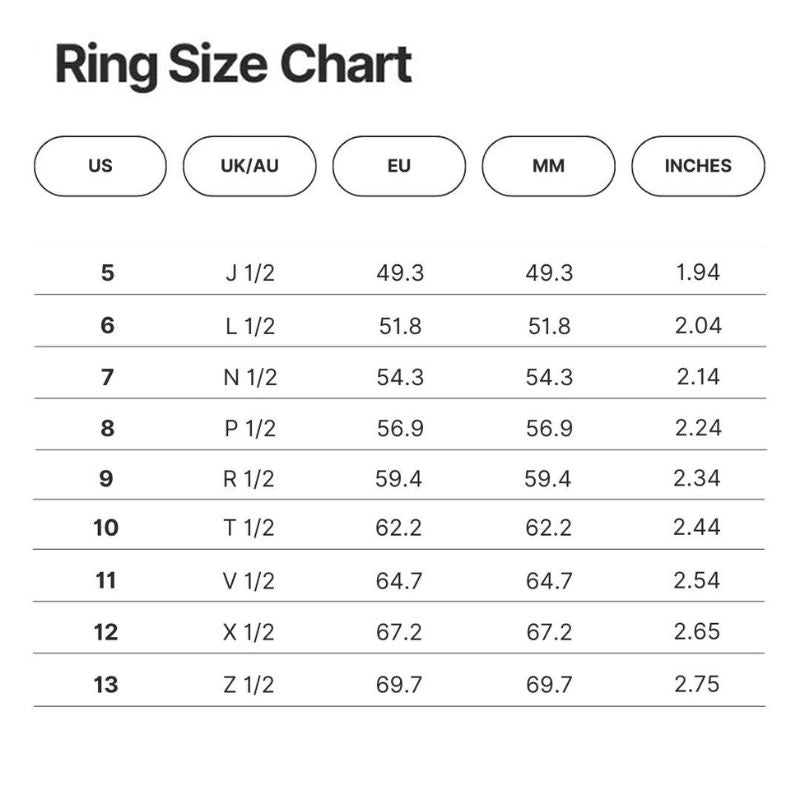Select the EU column header pill
Screen dimensions: 800x800
(x=399, y=166)
